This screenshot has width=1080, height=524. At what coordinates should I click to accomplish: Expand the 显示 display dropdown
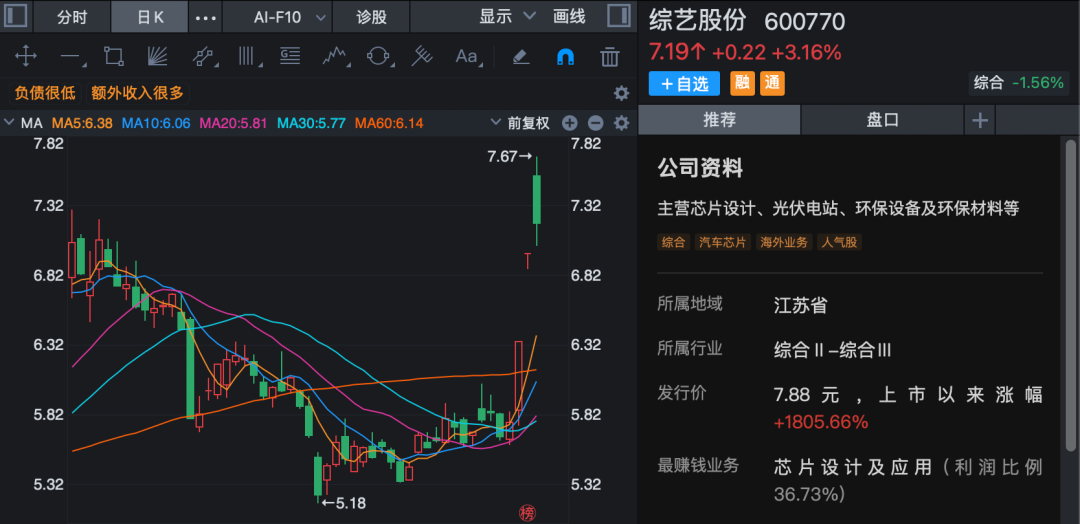pos(507,17)
